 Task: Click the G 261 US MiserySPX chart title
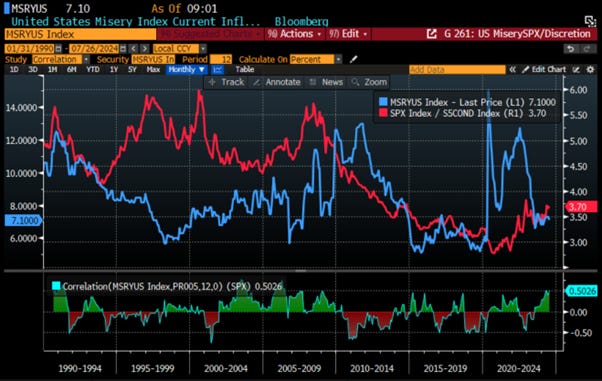coord(517,34)
